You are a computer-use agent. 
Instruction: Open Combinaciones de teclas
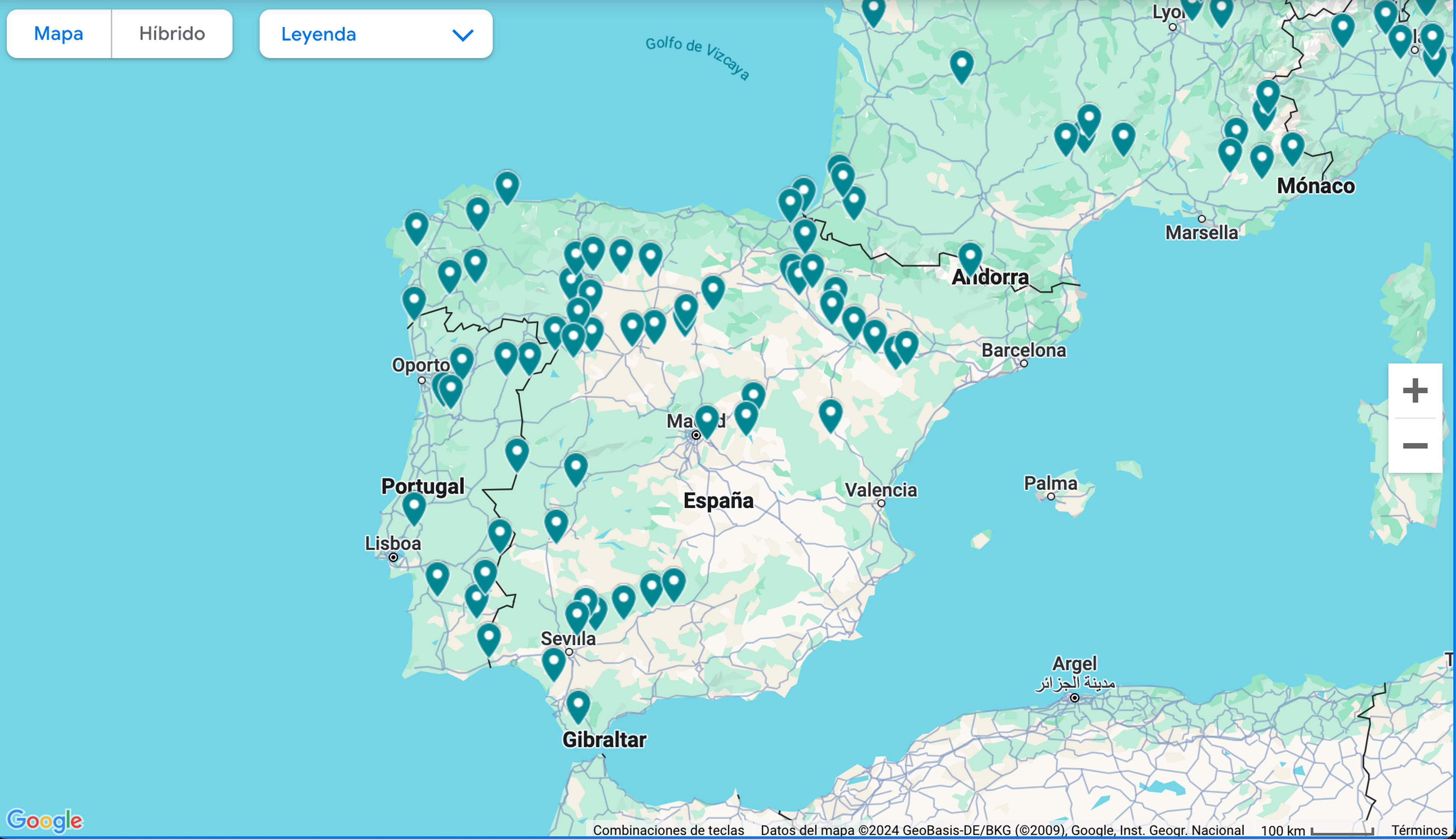pyautogui.click(x=668, y=830)
